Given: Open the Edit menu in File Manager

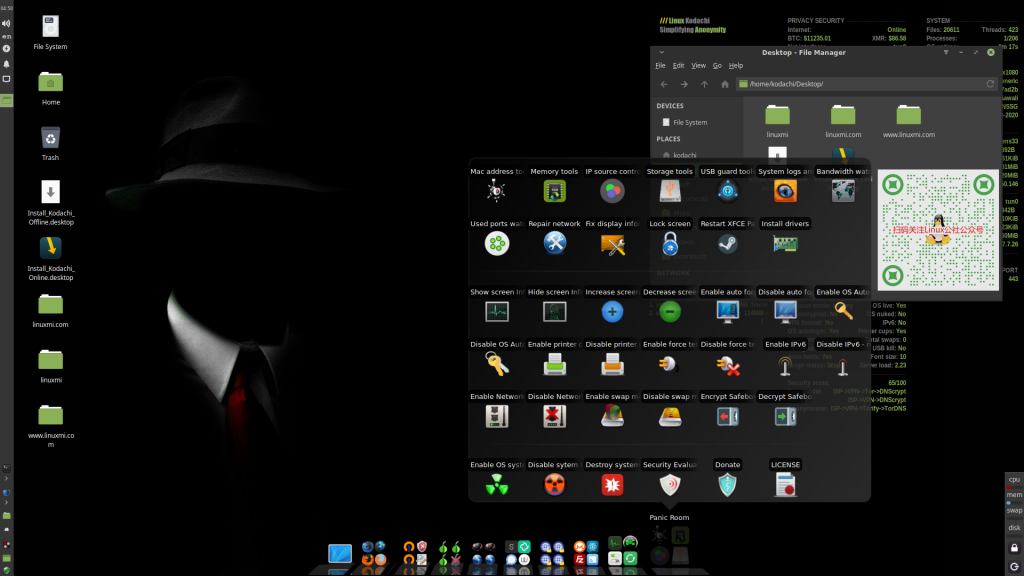Looking at the screenshot, I should click(x=679, y=65).
